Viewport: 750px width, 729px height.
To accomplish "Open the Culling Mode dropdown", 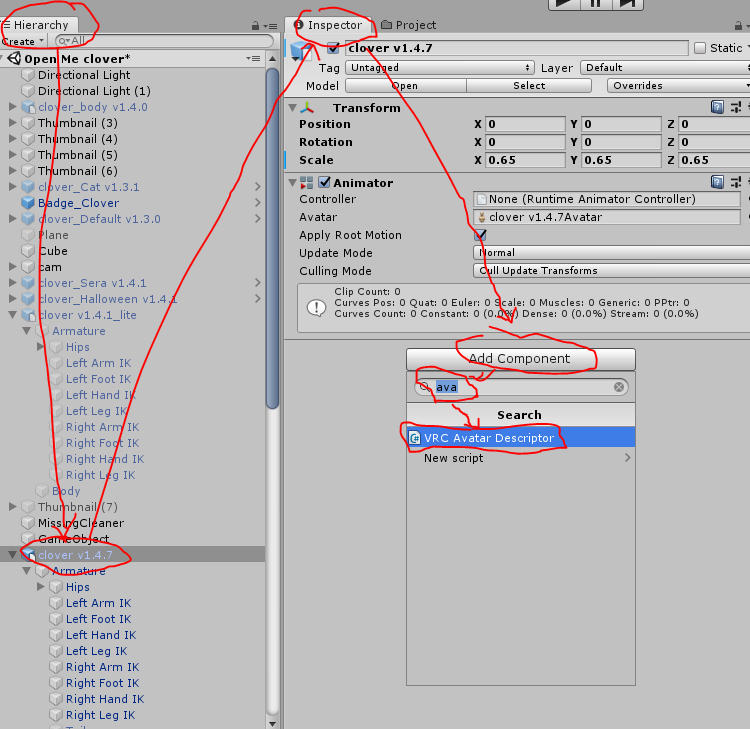I will (x=611, y=271).
